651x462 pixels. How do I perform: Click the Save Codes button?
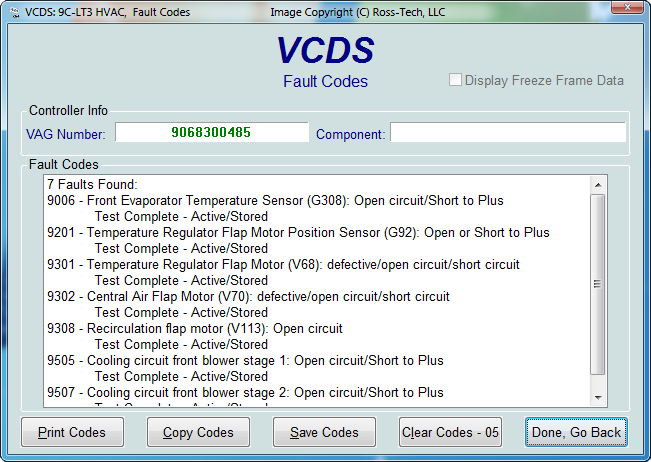(324, 432)
